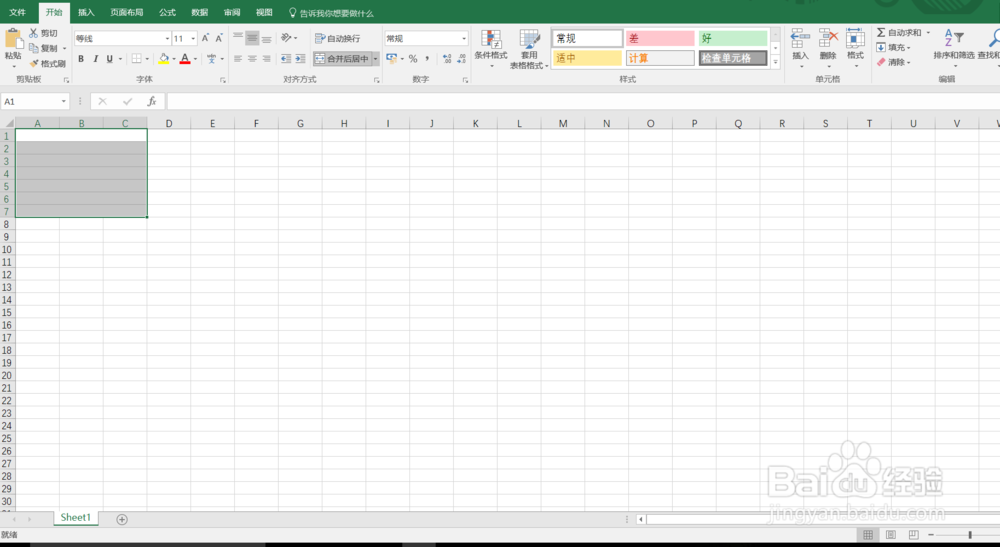
Task: Align text right in the cell
Action: pyautogui.click(x=267, y=59)
